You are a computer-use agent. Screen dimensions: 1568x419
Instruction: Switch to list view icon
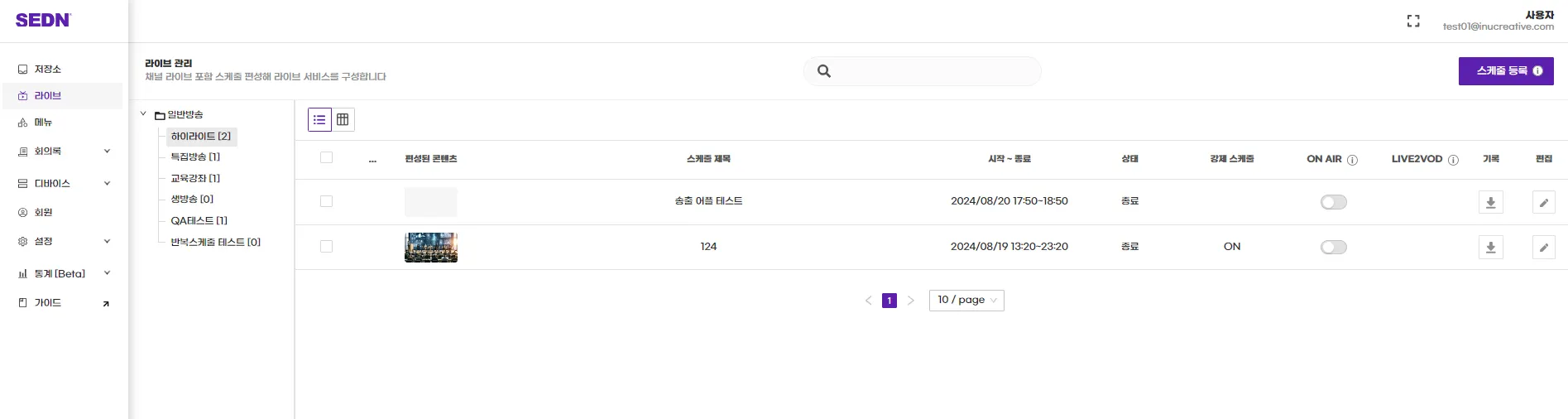[319, 120]
